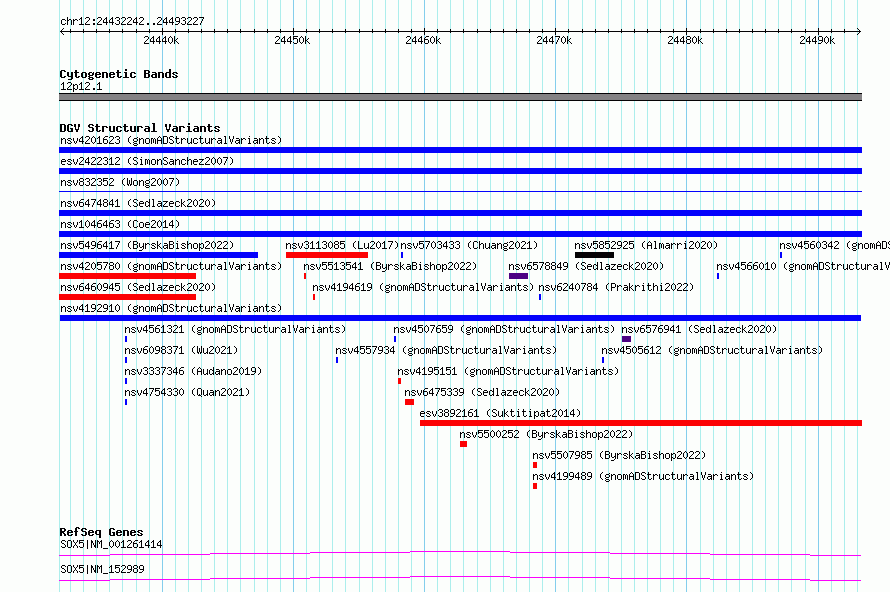This screenshot has width=890, height=592.
Task: Click the blue bar under nsv4192910
Action: pos(460,318)
